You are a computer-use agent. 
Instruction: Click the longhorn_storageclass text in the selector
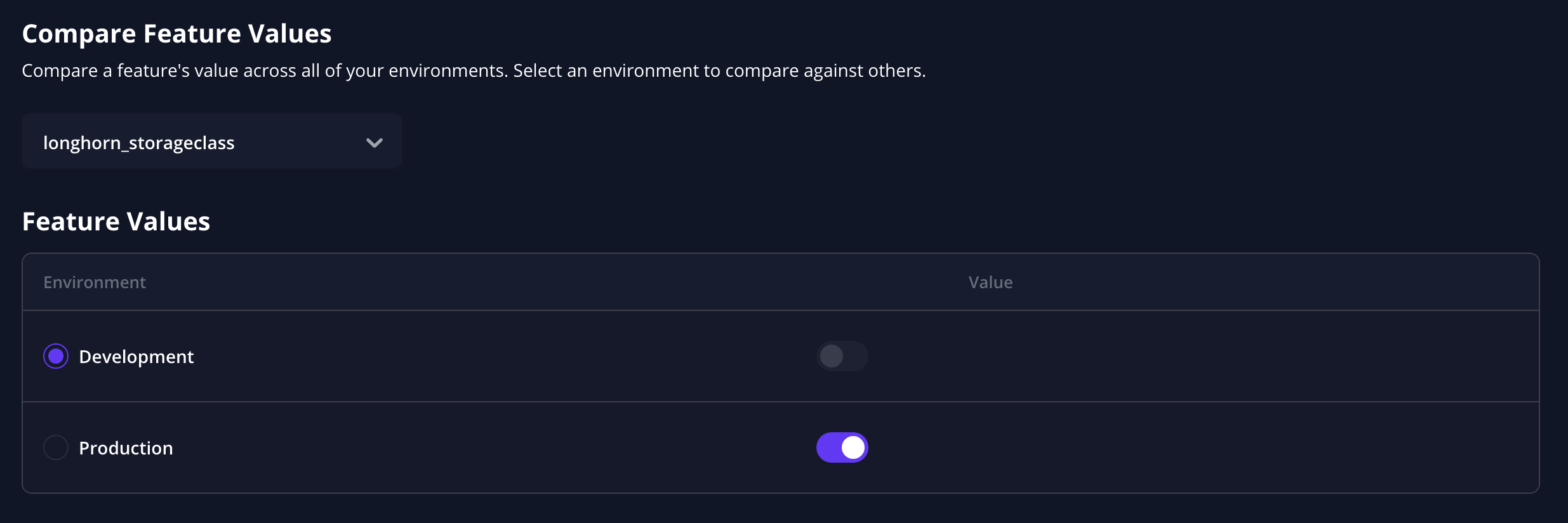[139, 143]
